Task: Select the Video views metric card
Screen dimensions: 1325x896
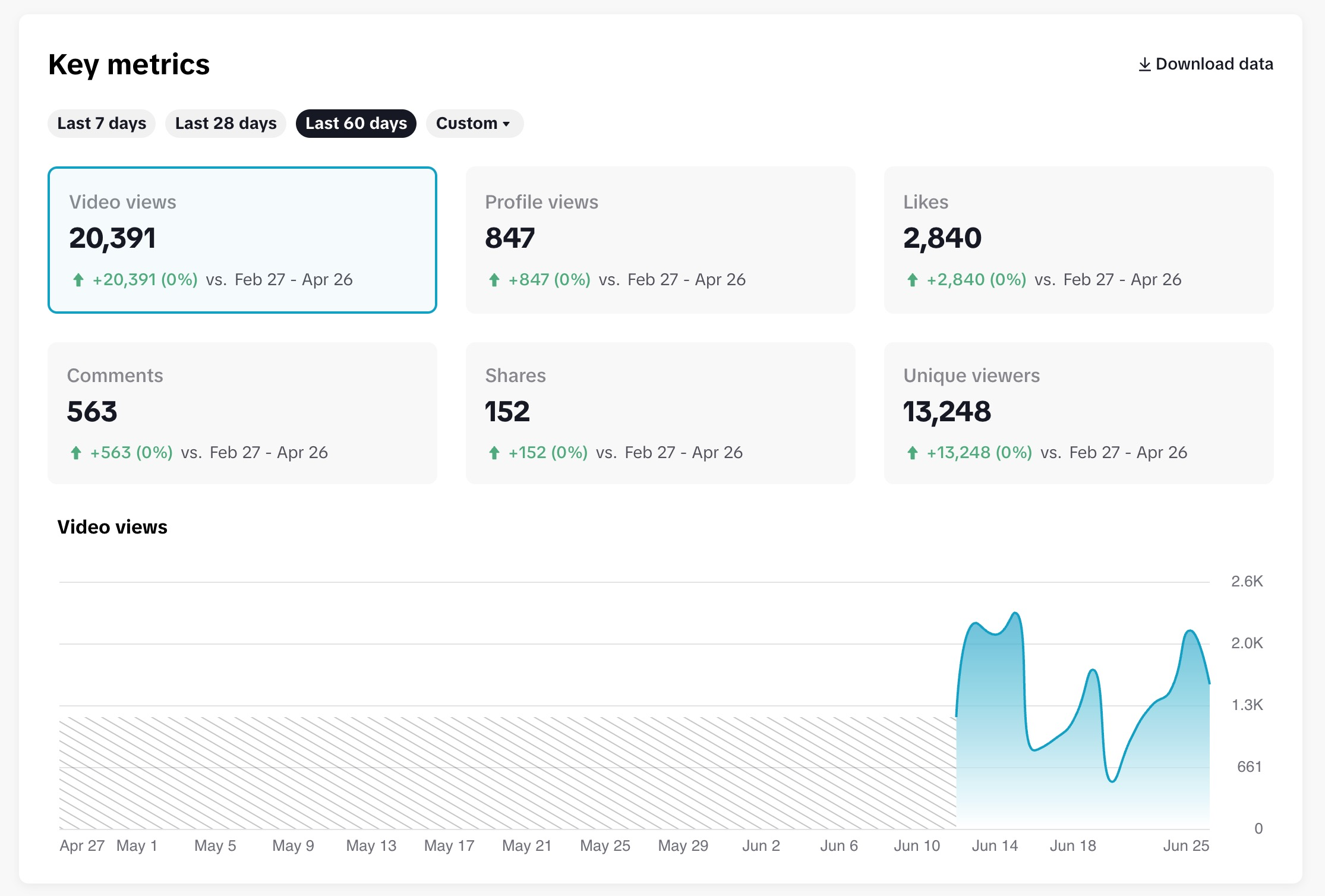Action: coord(242,240)
